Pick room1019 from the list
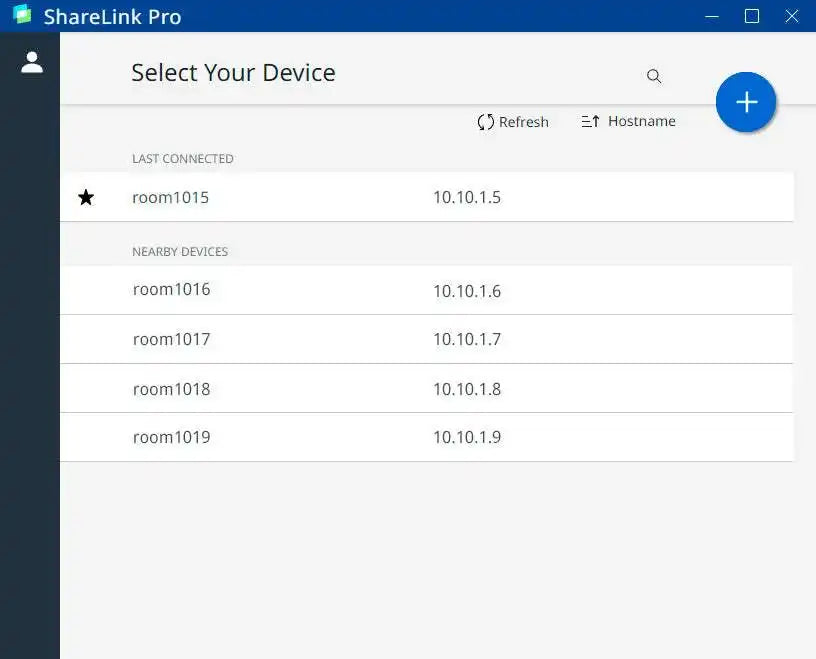Image resolution: width=816 pixels, height=659 pixels. (171, 437)
